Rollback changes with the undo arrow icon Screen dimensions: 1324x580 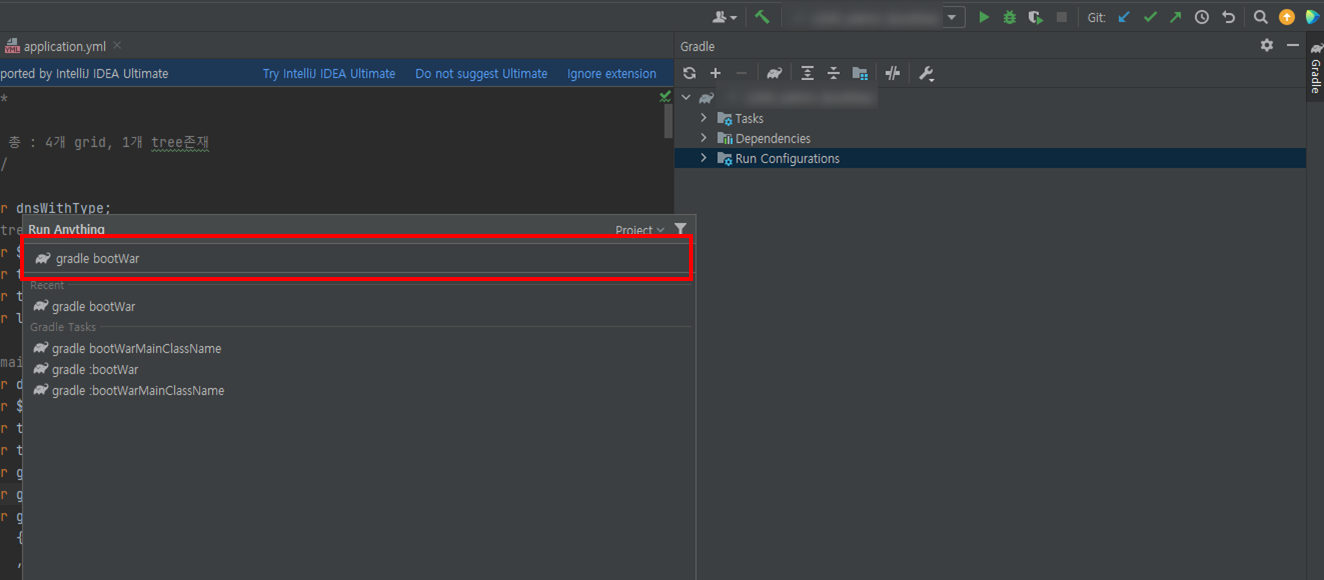(1228, 17)
